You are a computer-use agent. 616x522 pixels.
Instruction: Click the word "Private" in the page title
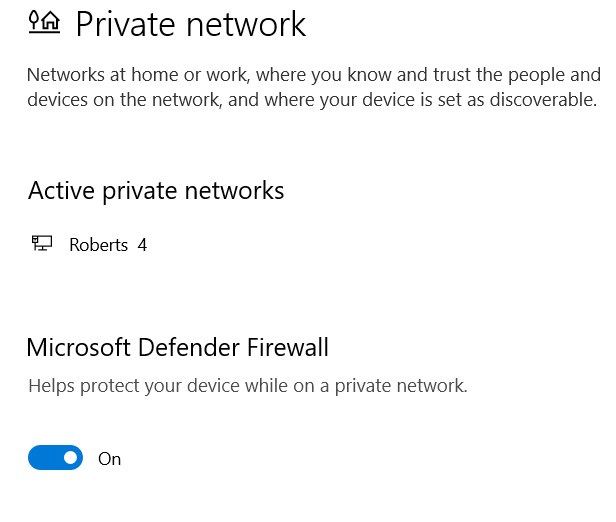pyautogui.click(x=124, y=24)
